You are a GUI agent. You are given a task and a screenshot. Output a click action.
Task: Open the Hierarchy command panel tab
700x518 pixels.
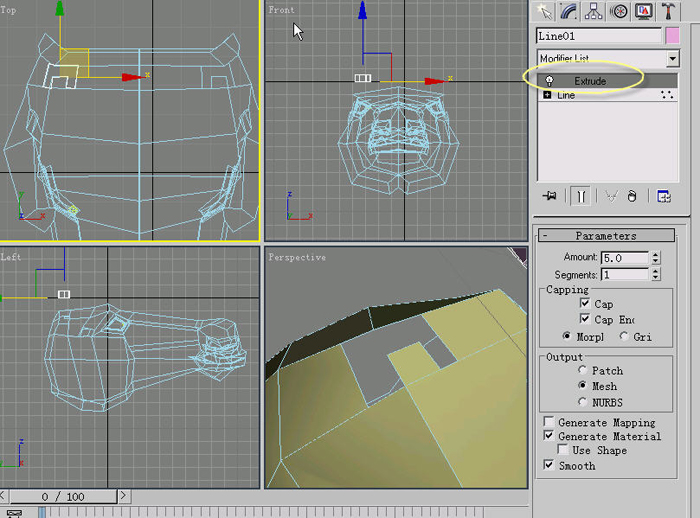(593, 11)
